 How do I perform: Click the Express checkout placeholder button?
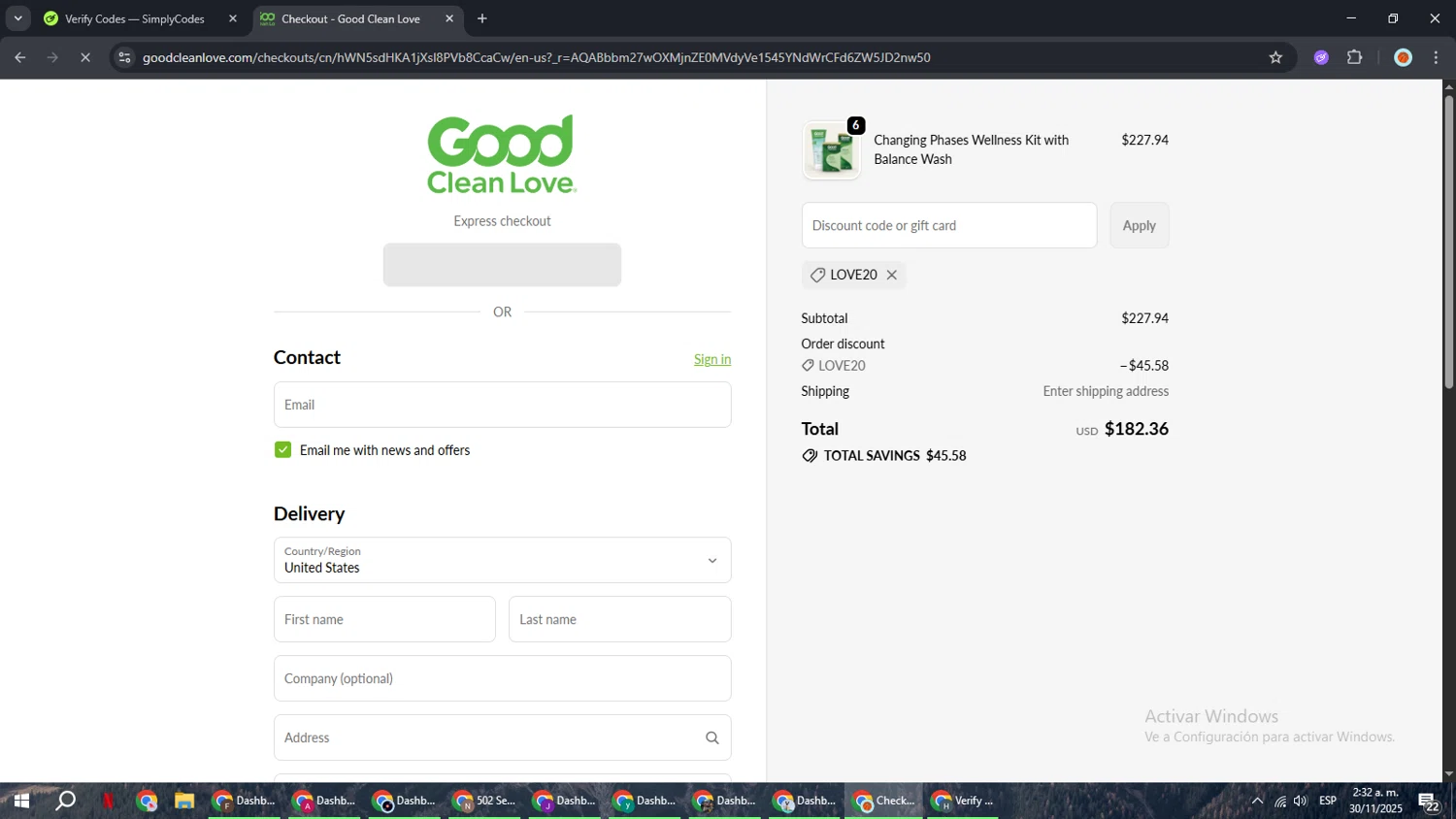502,265
